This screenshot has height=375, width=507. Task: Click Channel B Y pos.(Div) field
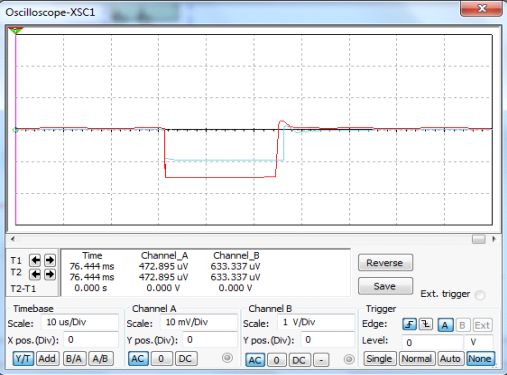point(328,340)
